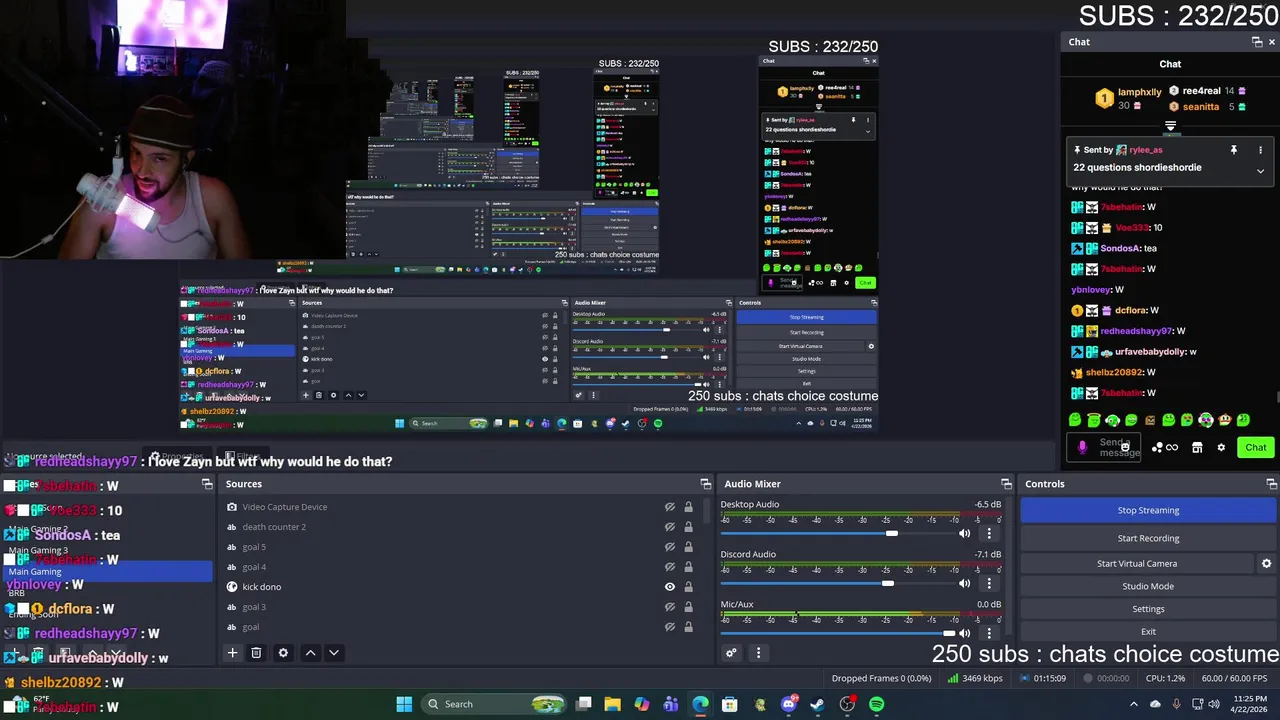
Task: Open the channel points shop icon in chat
Action: (1197, 448)
